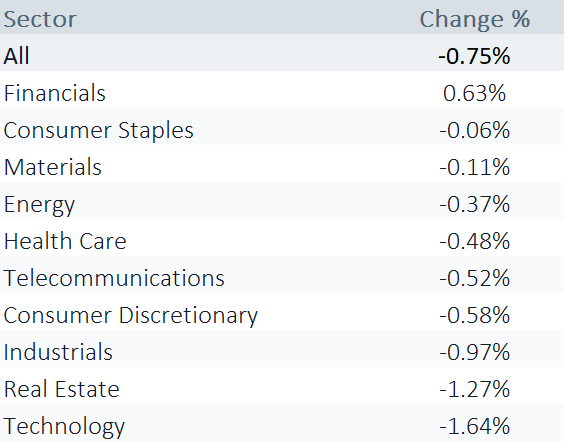Select the Materials sector label

tap(53, 167)
